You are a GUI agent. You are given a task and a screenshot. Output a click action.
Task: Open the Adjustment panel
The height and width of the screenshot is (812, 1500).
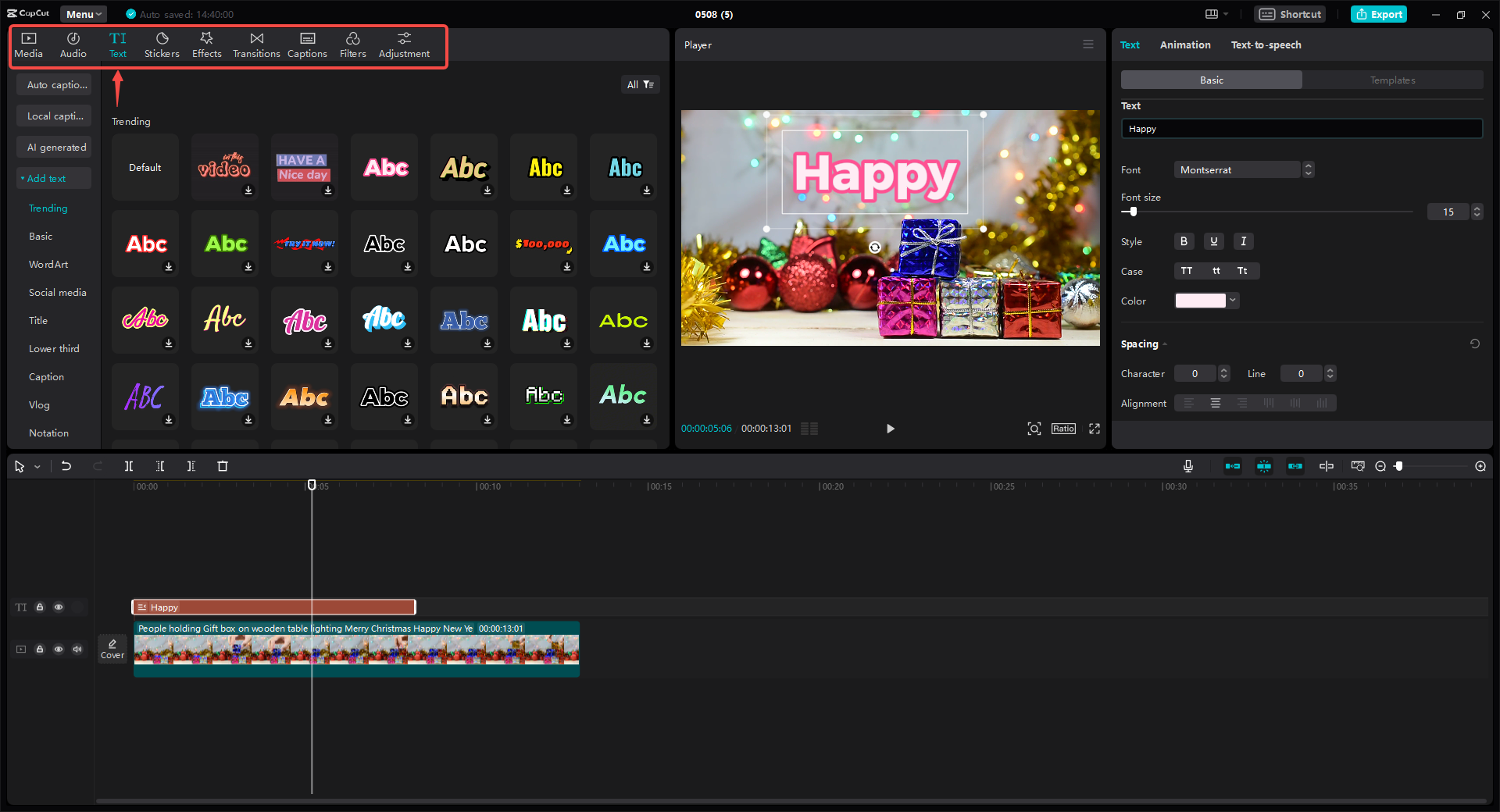(404, 44)
